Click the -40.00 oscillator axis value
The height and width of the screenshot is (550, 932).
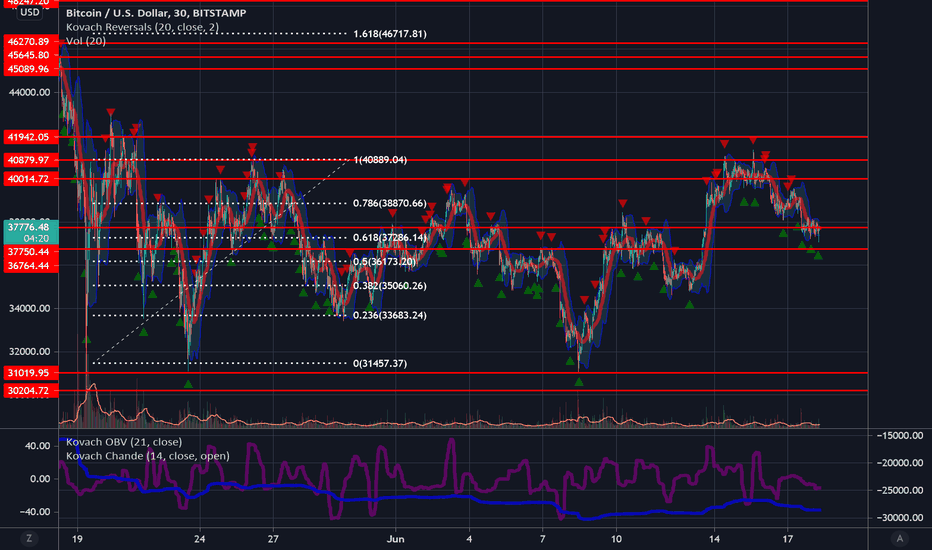[36, 512]
